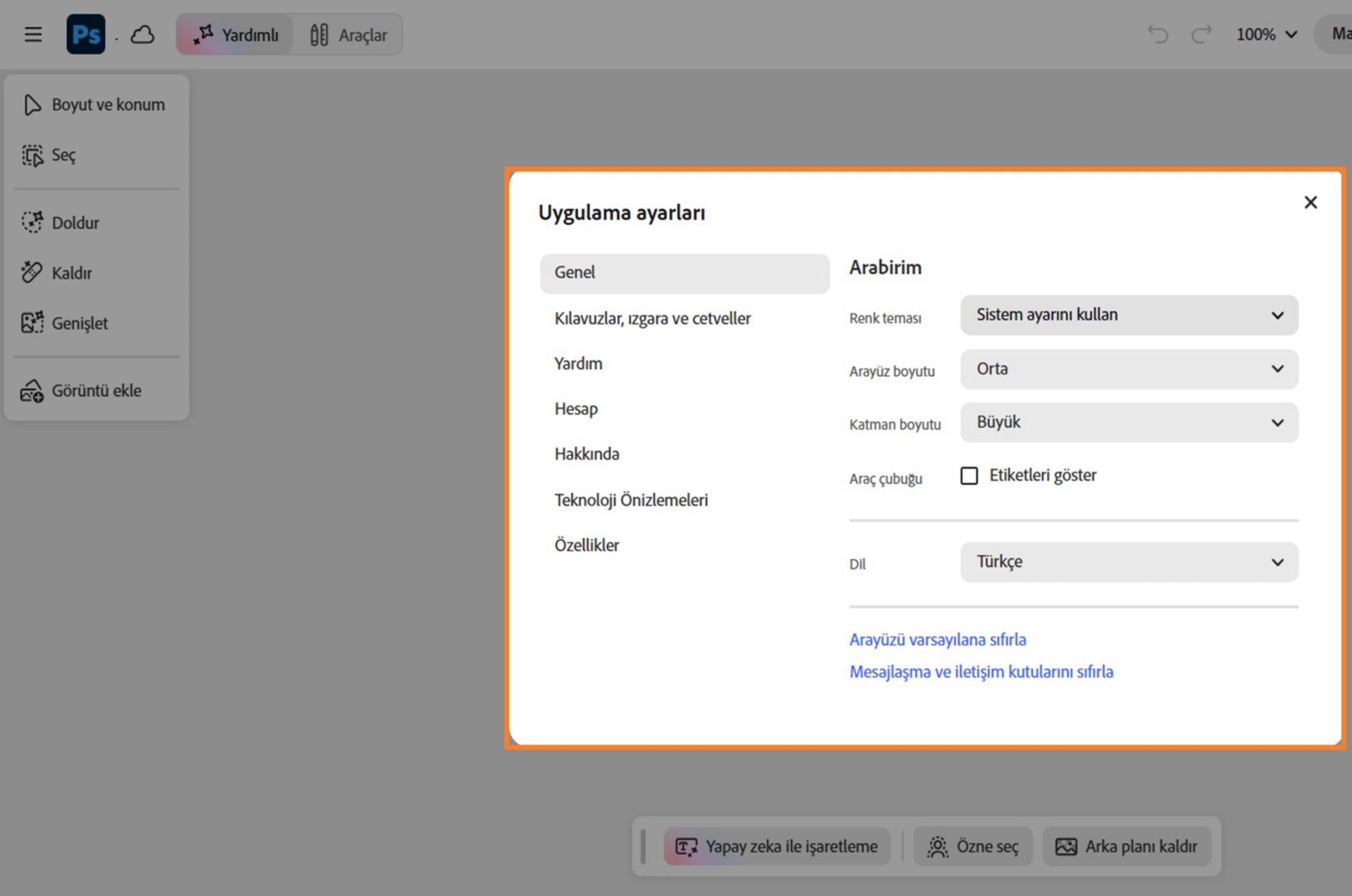
Task: Open the Renk teması dropdown
Action: coord(1129,315)
